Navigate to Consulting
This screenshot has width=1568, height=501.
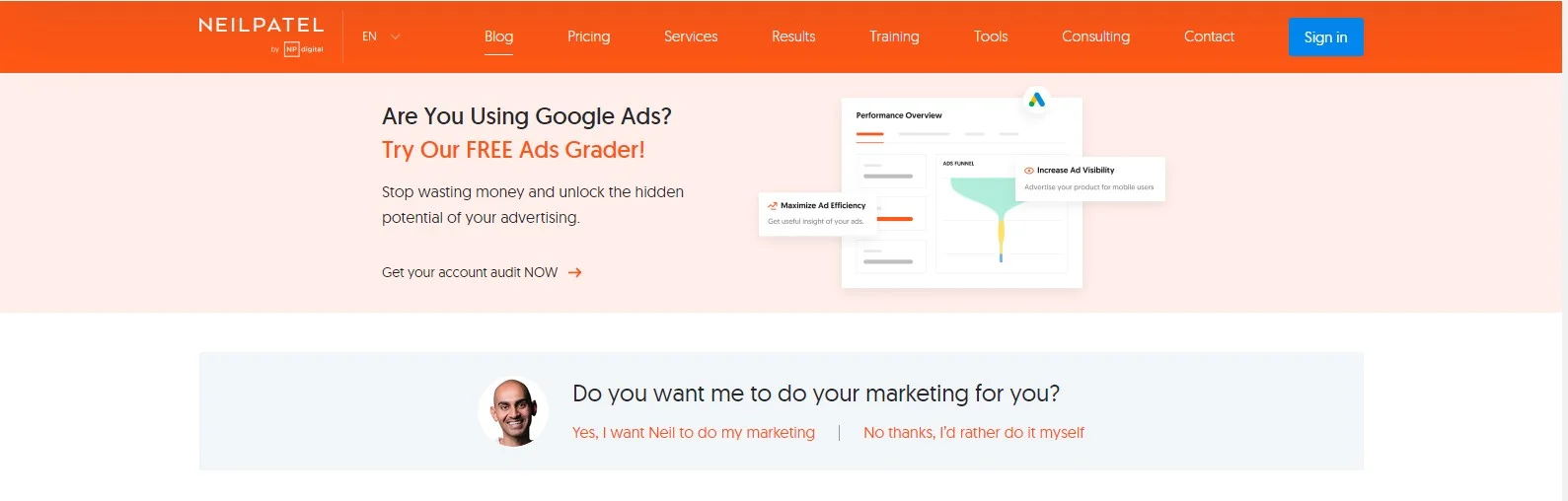1095,36
